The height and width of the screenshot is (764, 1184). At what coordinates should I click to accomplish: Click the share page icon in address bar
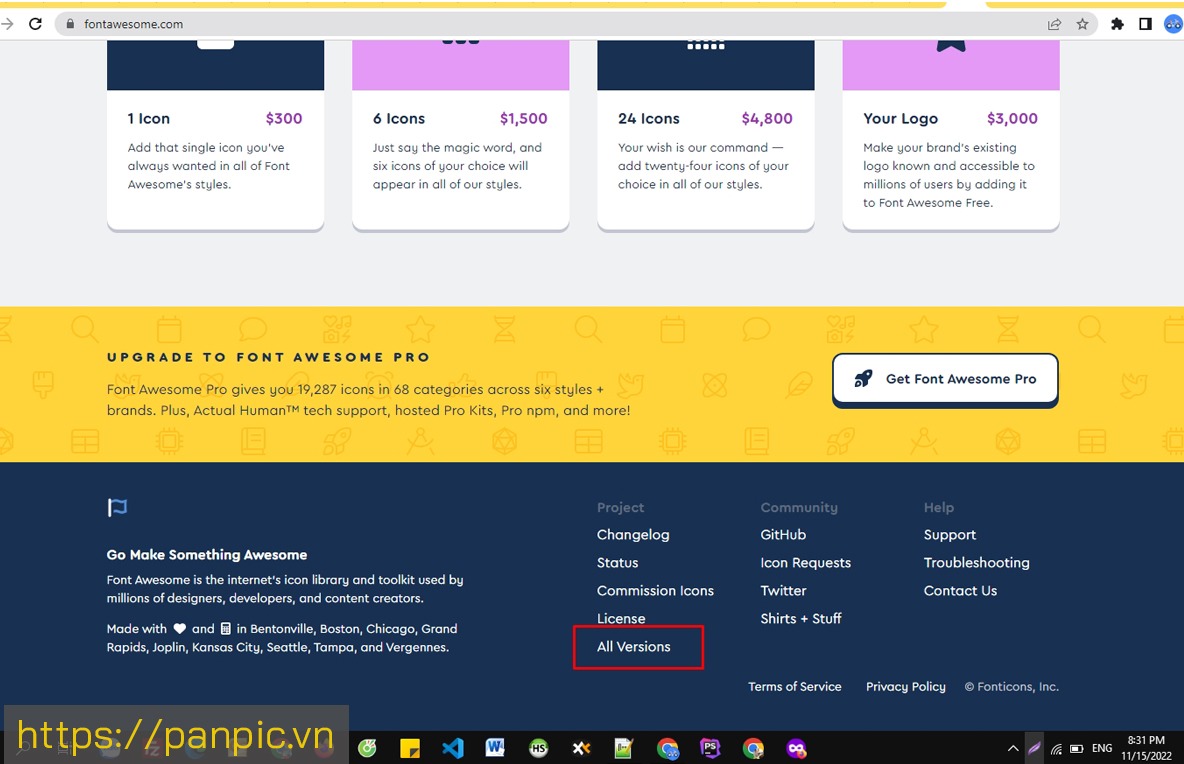click(x=1054, y=24)
